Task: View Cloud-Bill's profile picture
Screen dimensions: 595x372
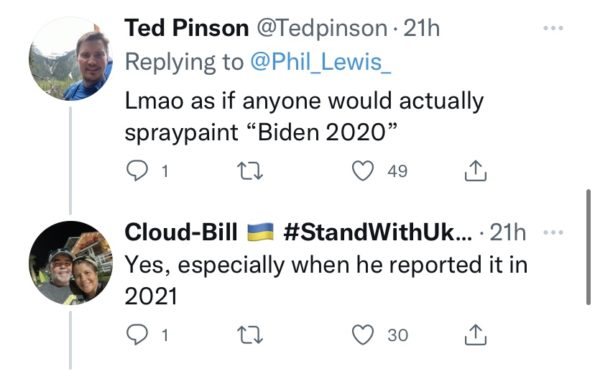Action: click(x=71, y=263)
